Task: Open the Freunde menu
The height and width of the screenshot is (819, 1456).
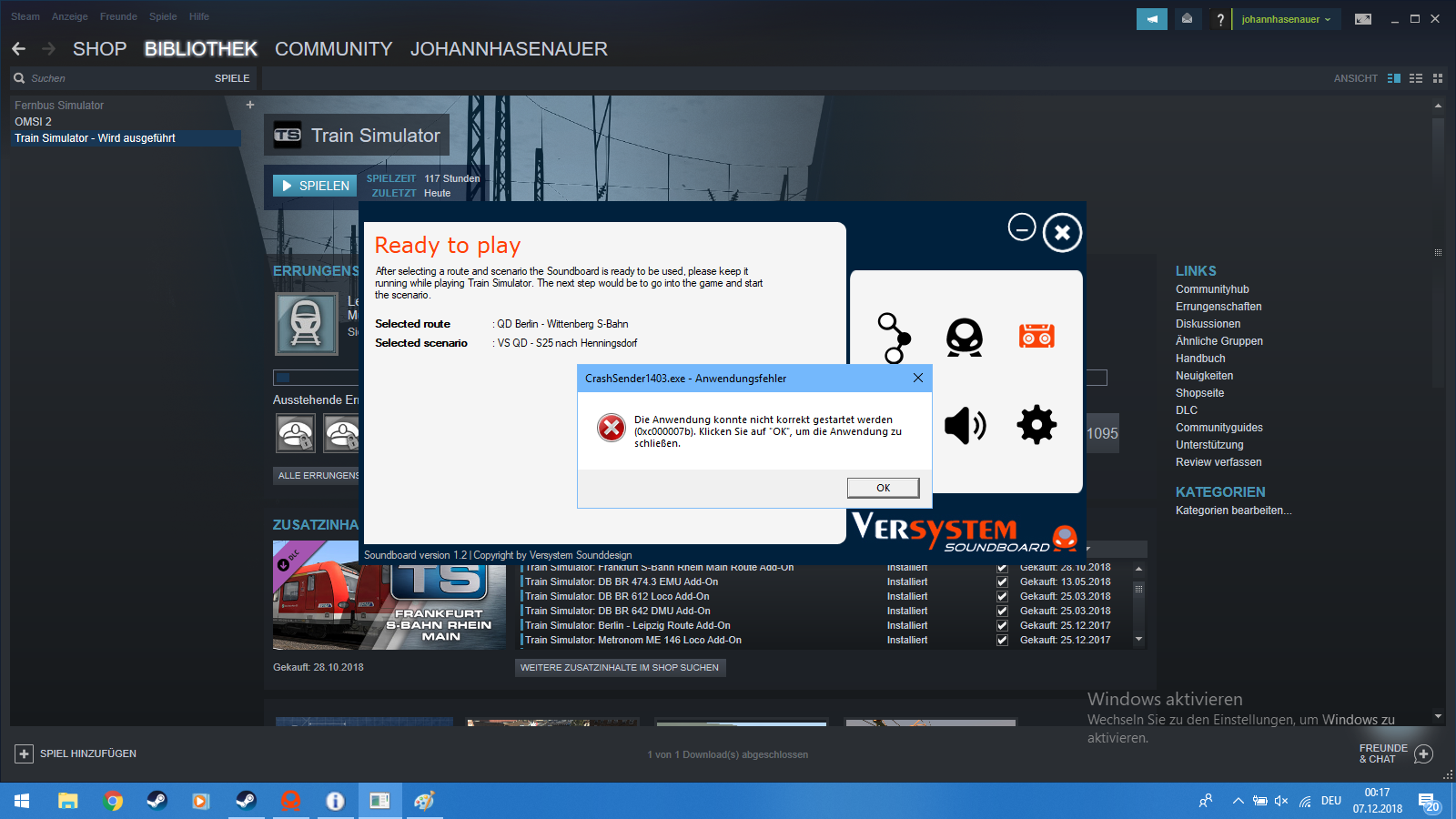Action: [118, 16]
